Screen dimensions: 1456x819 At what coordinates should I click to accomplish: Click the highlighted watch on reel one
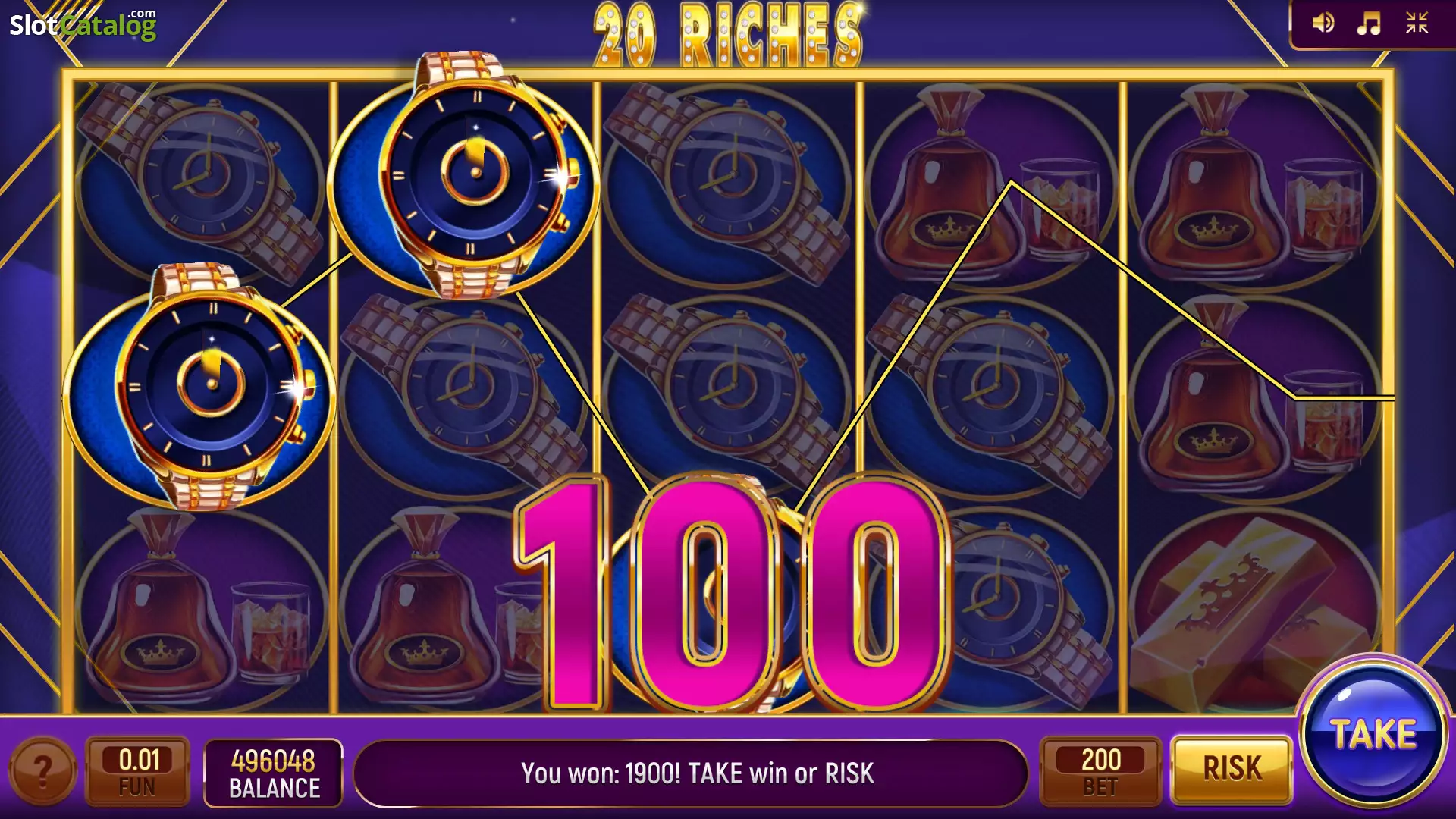tap(199, 387)
